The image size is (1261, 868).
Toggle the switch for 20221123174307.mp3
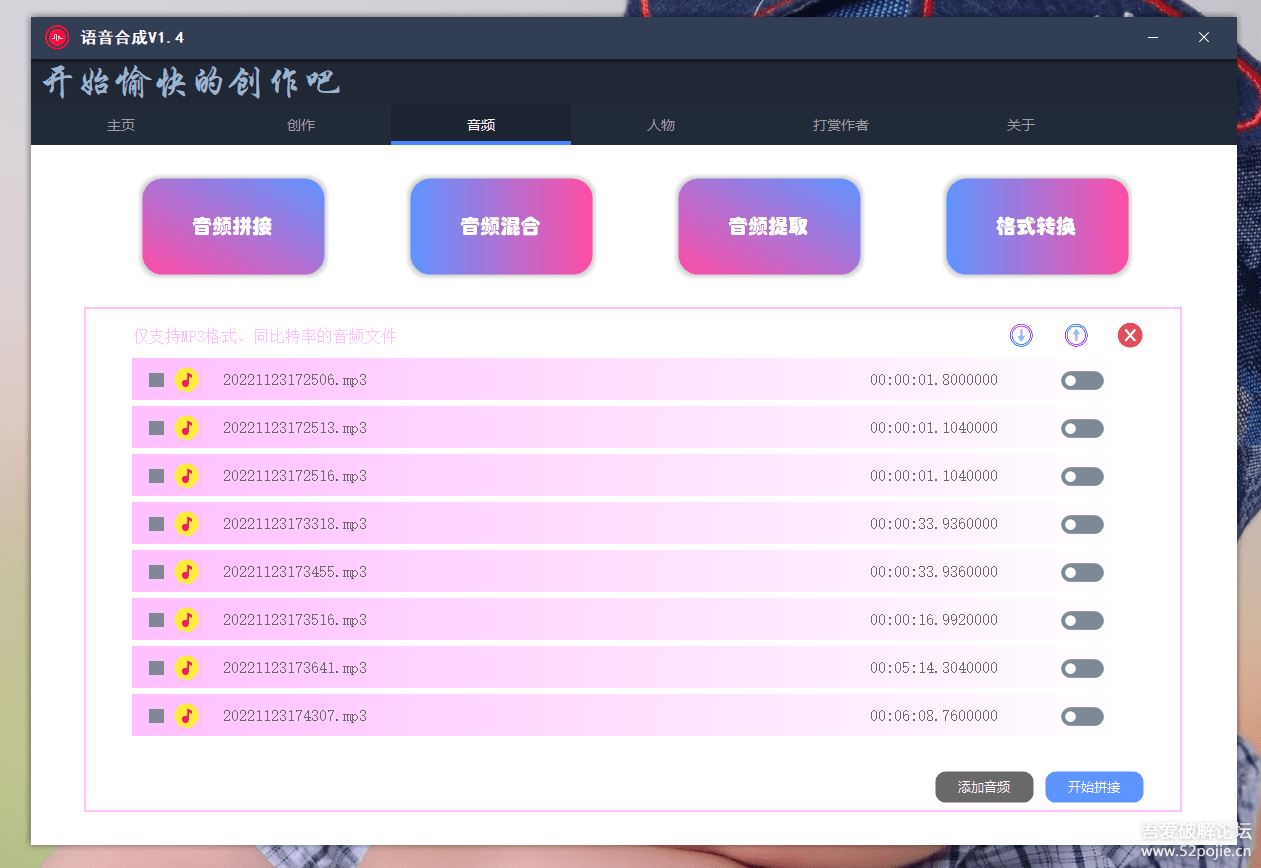(1082, 717)
